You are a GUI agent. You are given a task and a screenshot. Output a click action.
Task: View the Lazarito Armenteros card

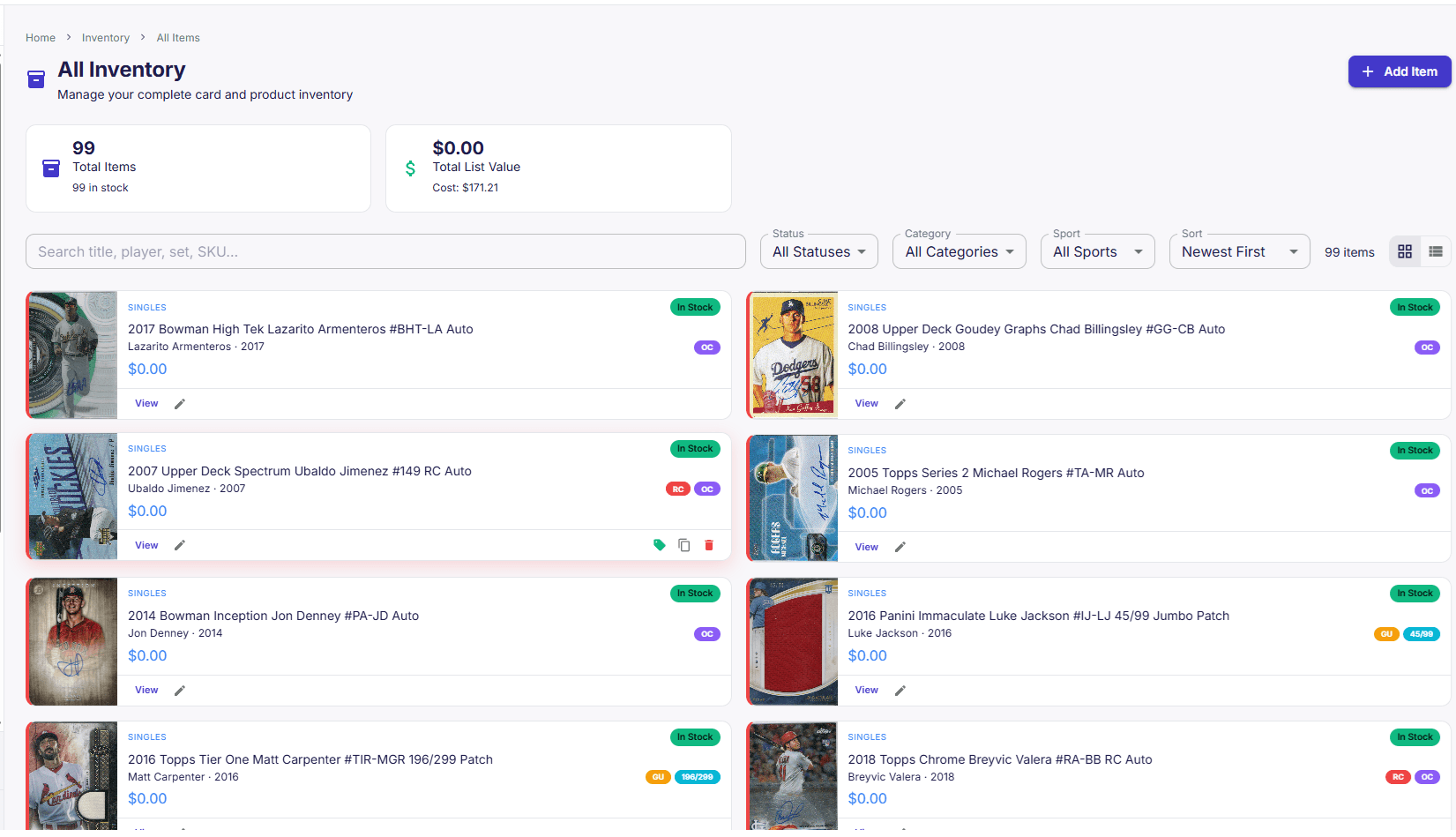click(146, 404)
